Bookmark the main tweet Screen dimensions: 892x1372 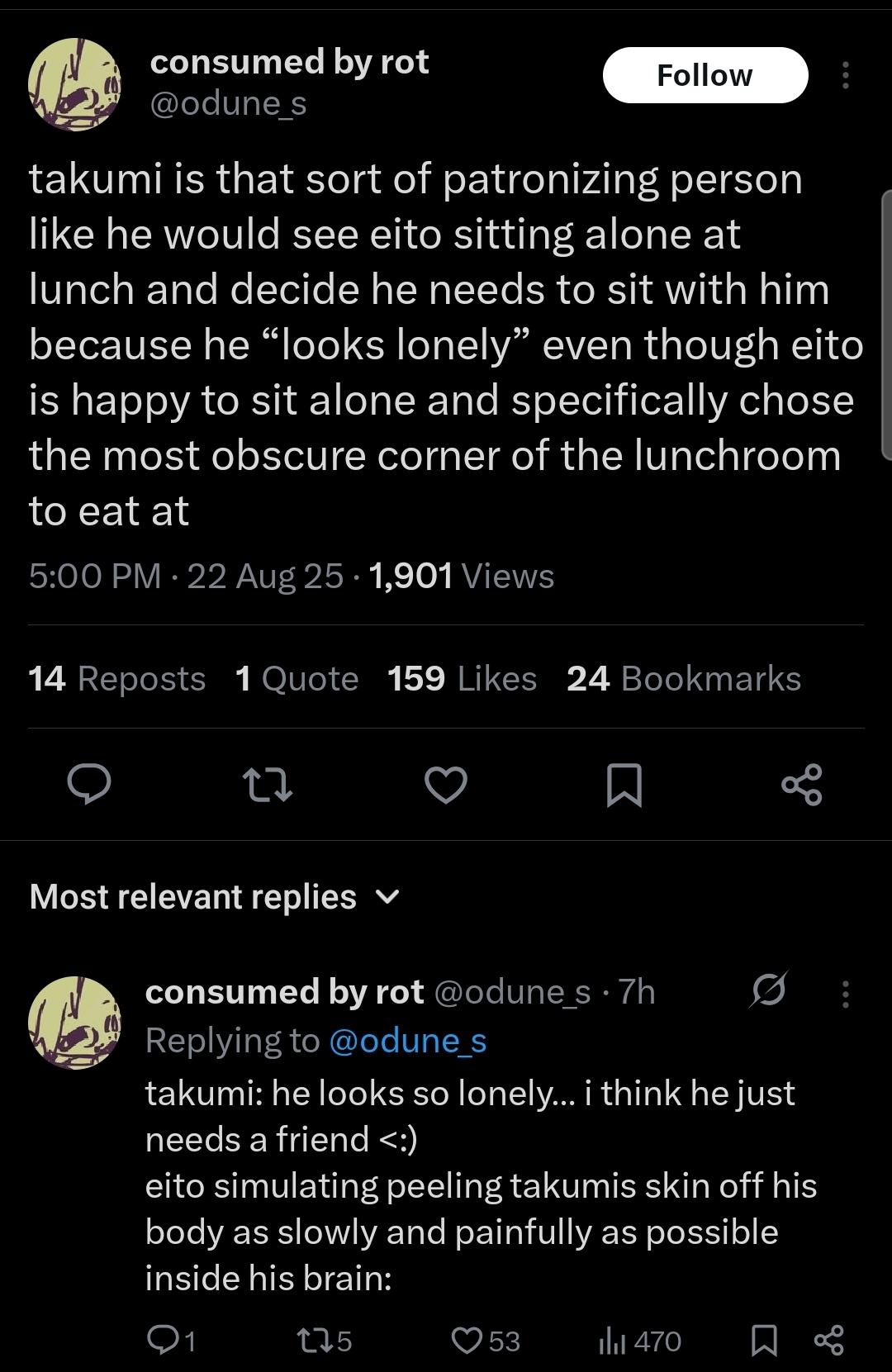(x=624, y=785)
